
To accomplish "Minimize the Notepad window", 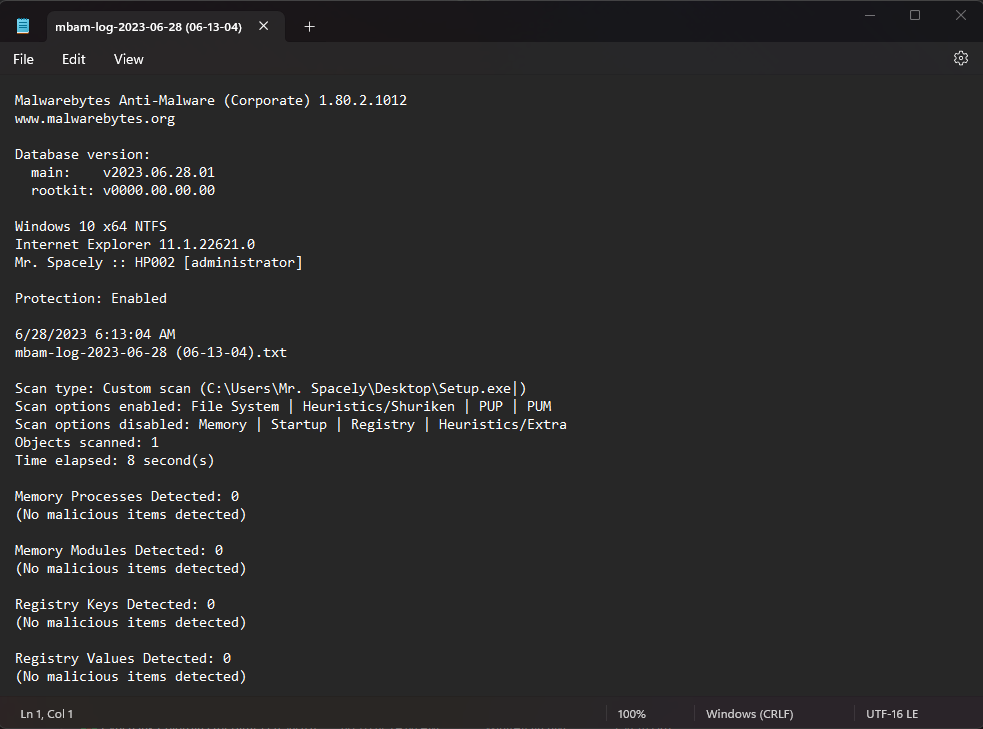I will point(870,15).
